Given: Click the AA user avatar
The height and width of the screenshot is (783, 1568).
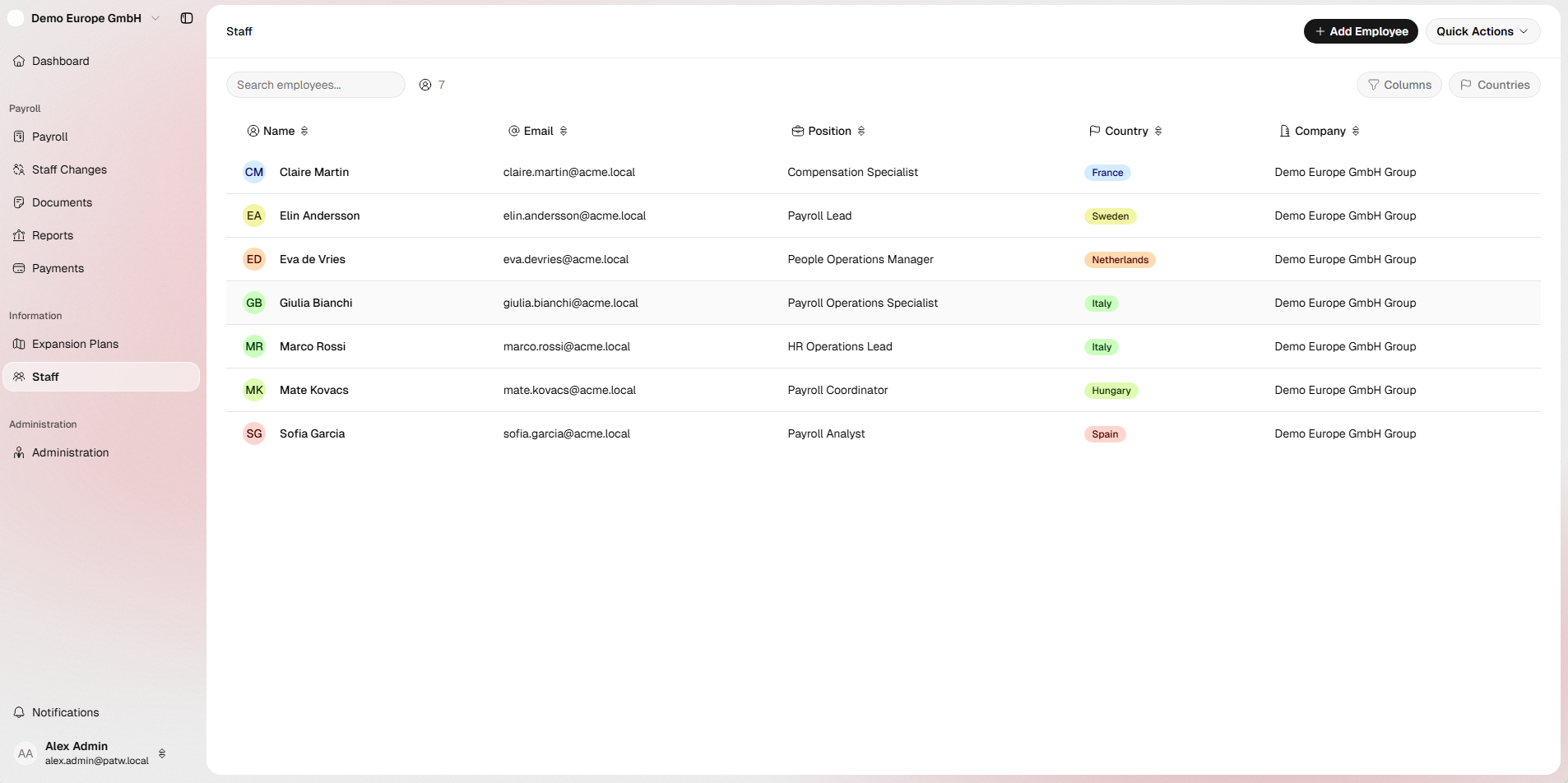Looking at the screenshot, I should click(26, 753).
